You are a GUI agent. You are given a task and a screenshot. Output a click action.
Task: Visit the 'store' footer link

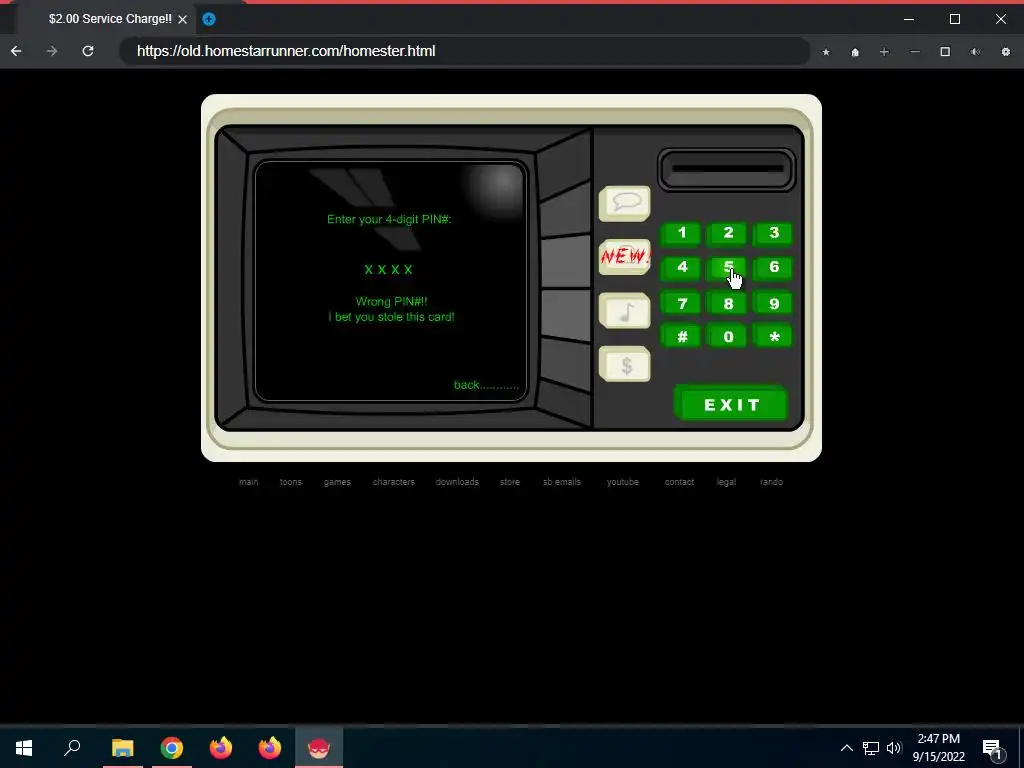tap(510, 482)
